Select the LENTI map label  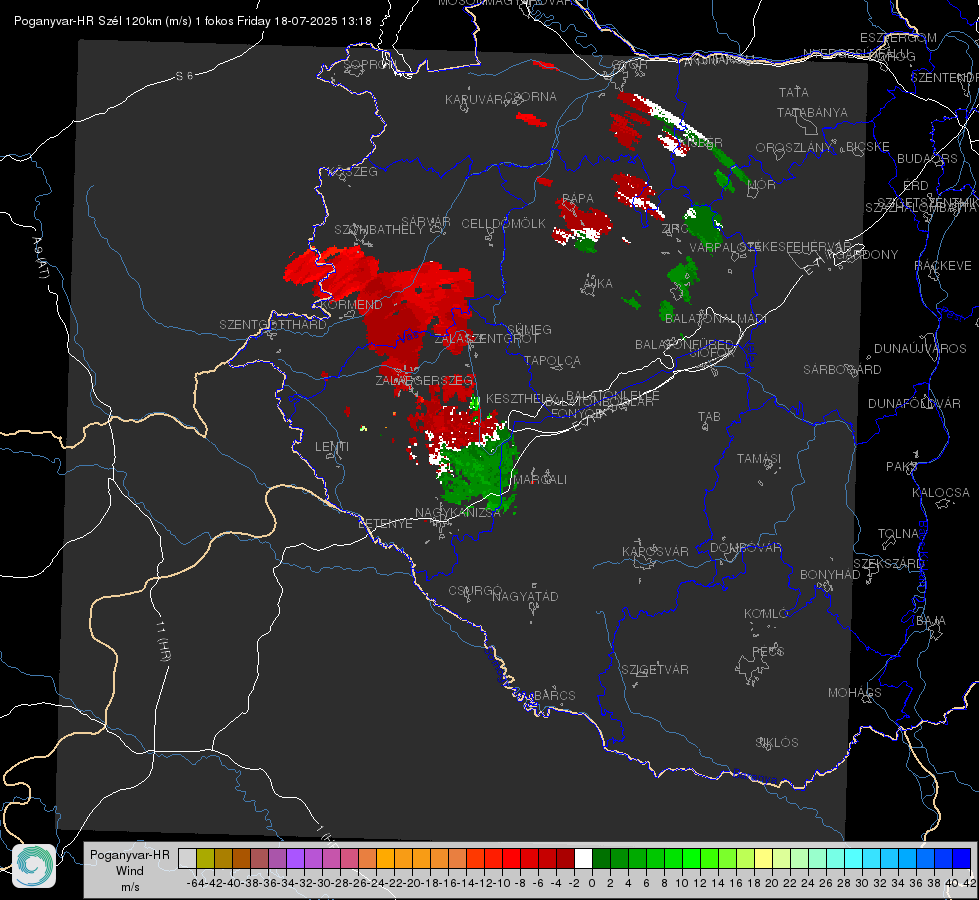[332, 447]
